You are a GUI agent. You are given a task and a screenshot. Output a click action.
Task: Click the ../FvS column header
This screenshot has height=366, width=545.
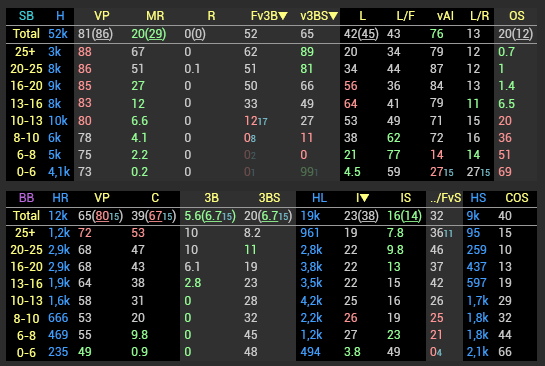pyautogui.click(x=446, y=198)
